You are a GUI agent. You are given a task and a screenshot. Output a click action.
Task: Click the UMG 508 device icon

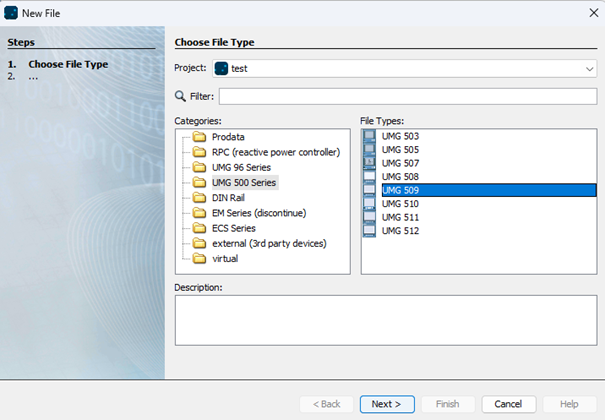click(369, 176)
